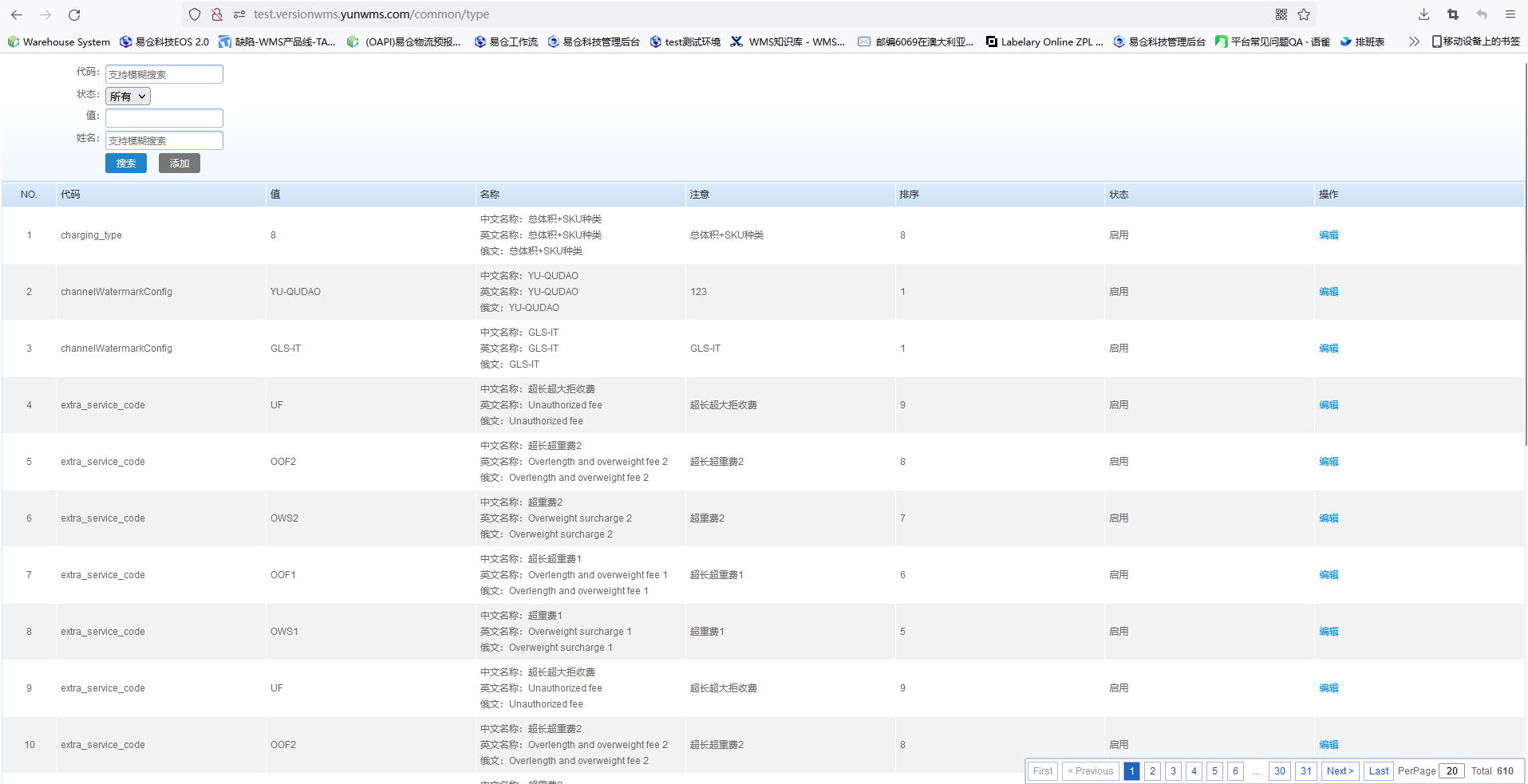
Task: Open the downloads arrow icon
Action: point(1424,14)
